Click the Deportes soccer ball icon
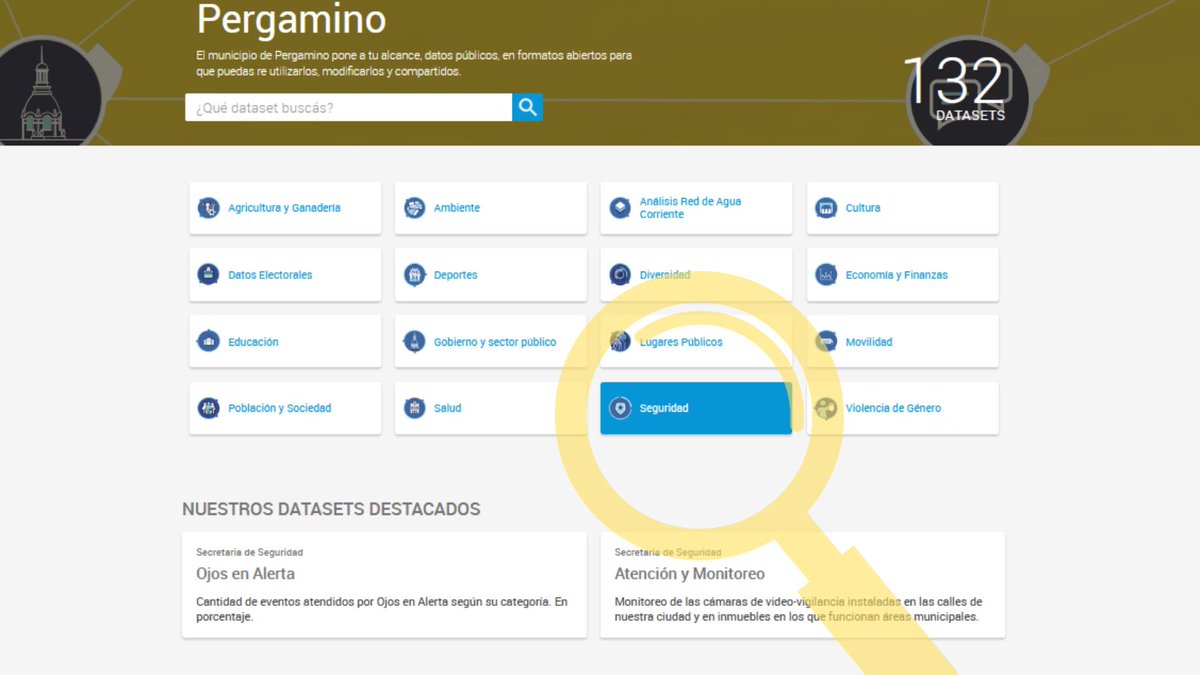The width and height of the screenshot is (1200, 675). click(x=414, y=274)
